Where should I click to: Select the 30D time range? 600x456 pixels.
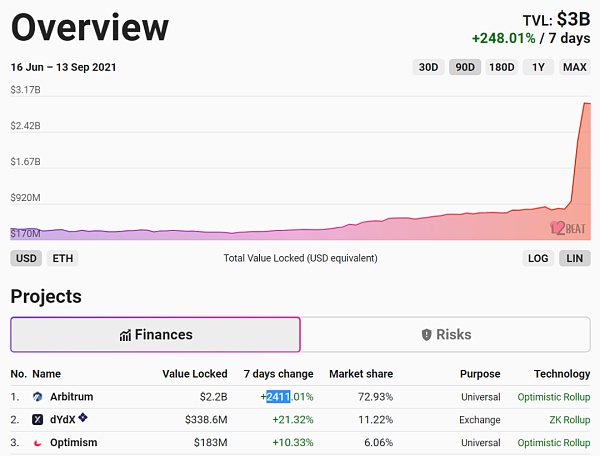[x=428, y=67]
